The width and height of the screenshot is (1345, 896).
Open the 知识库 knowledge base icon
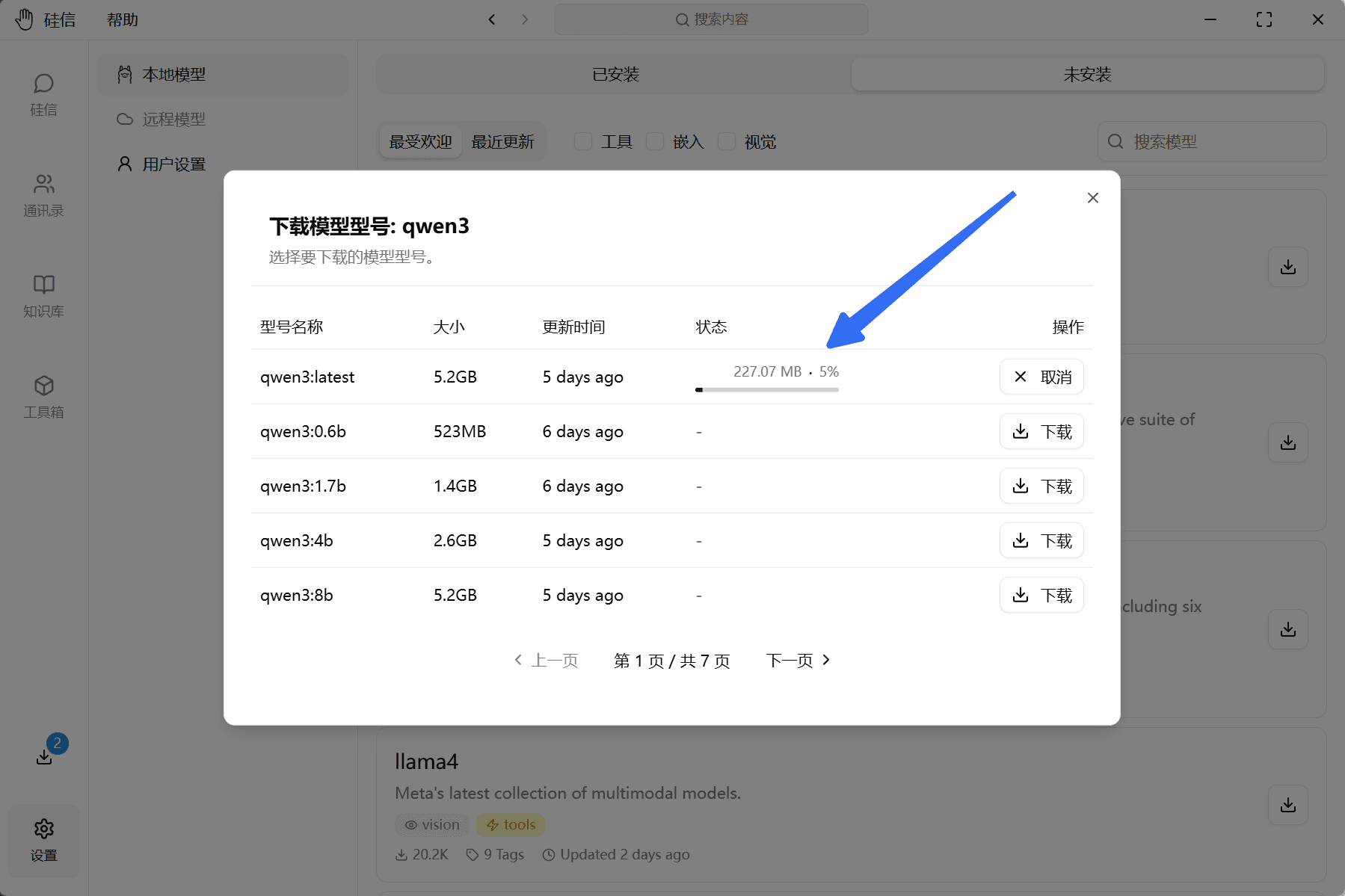(43, 296)
